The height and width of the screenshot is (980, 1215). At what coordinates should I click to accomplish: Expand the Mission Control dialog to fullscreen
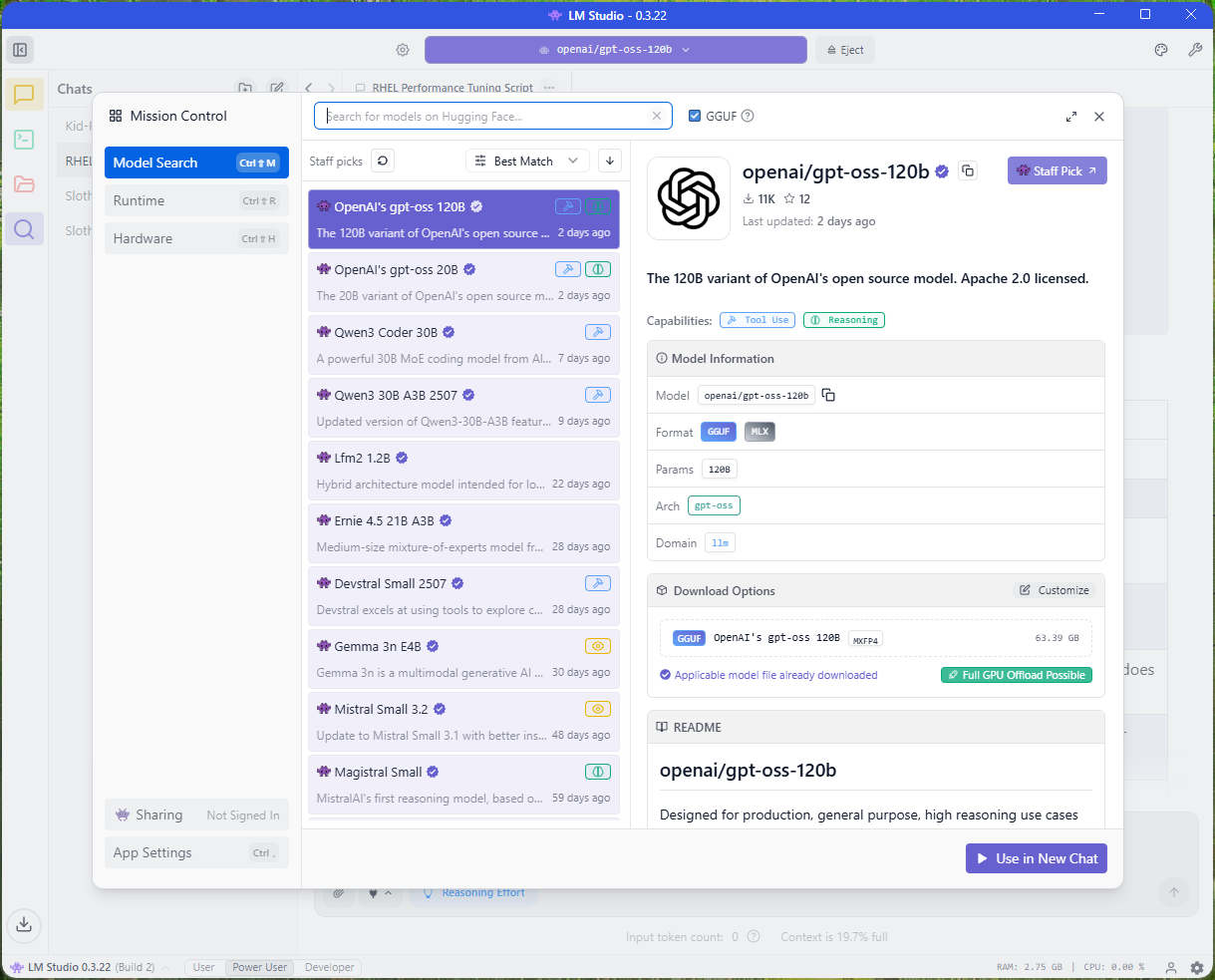tap(1071, 117)
